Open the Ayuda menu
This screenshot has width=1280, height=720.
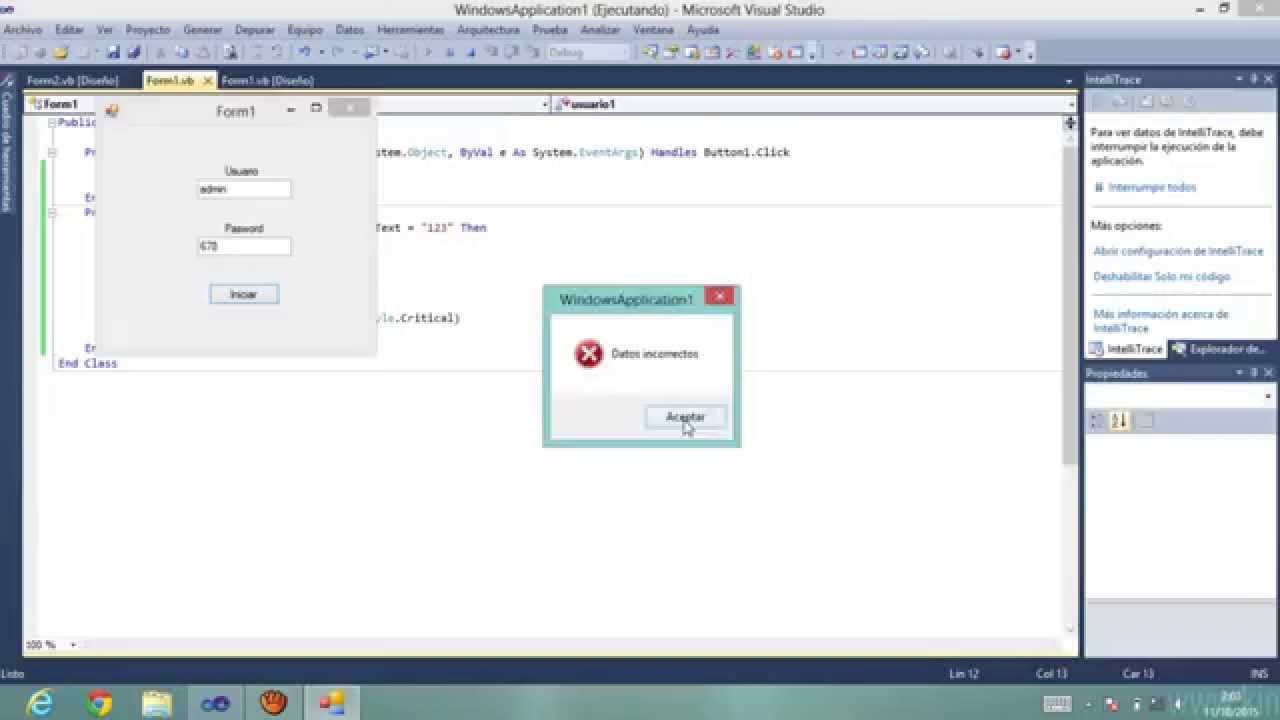pyautogui.click(x=703, y=30)
